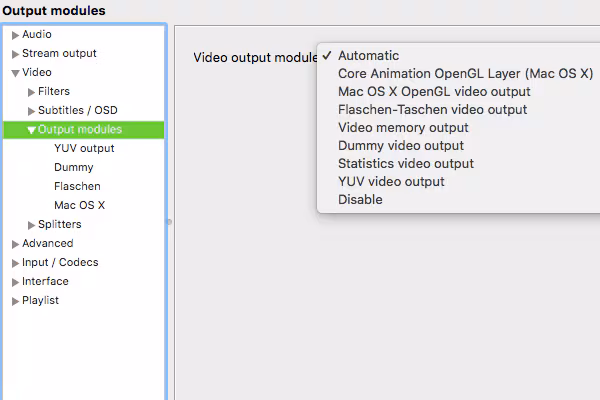600x400 pixels.
Task: Expand the Audio tree section
Action: 15,35
